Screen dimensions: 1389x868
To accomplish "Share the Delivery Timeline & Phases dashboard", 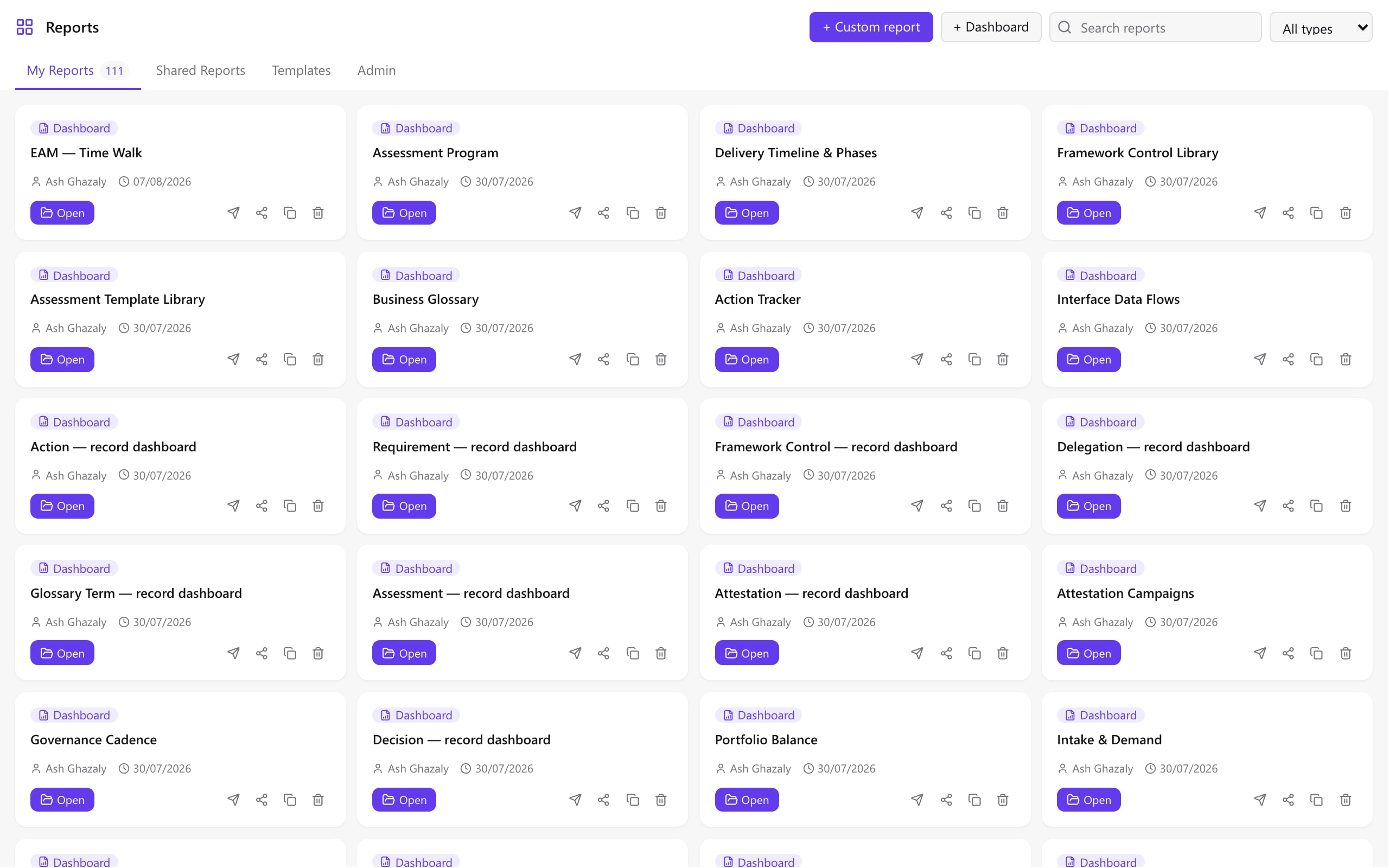I will pos(947,213).
